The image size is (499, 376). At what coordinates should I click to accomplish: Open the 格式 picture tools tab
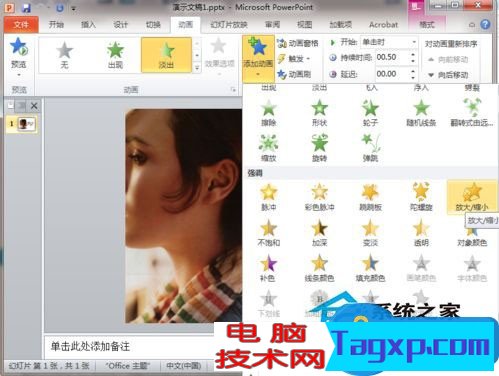coord(427,25)
